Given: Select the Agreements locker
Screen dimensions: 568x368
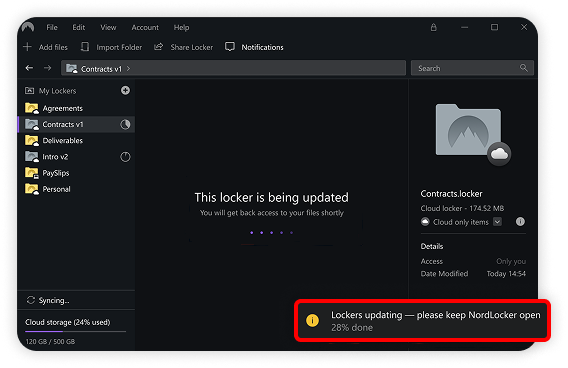Looking at the screenshot, I should coord(76,108).
